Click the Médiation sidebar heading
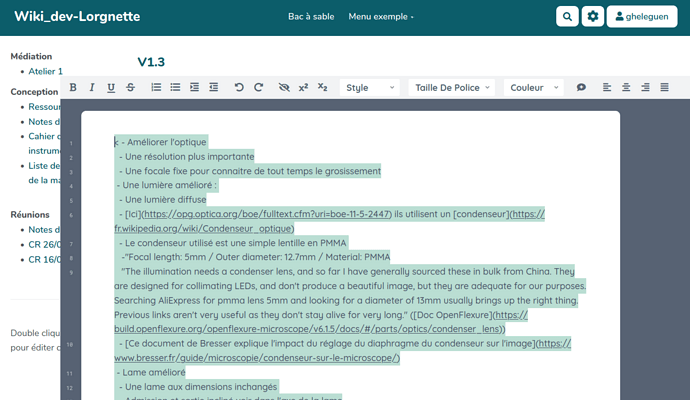 (x=31, y=56)
